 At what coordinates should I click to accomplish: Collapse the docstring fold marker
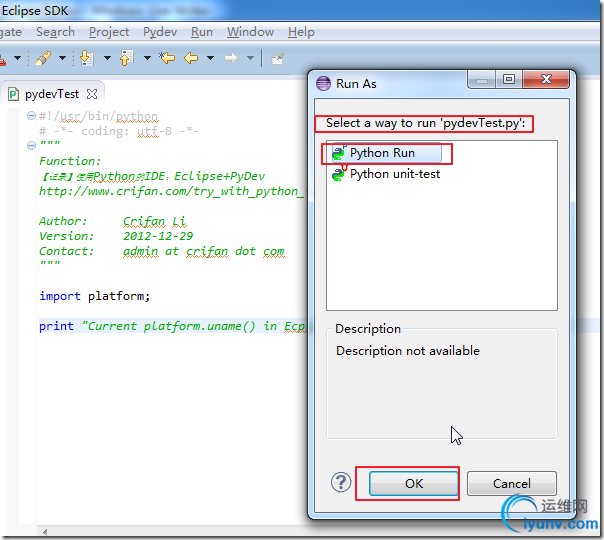click(x=31, y=145)
